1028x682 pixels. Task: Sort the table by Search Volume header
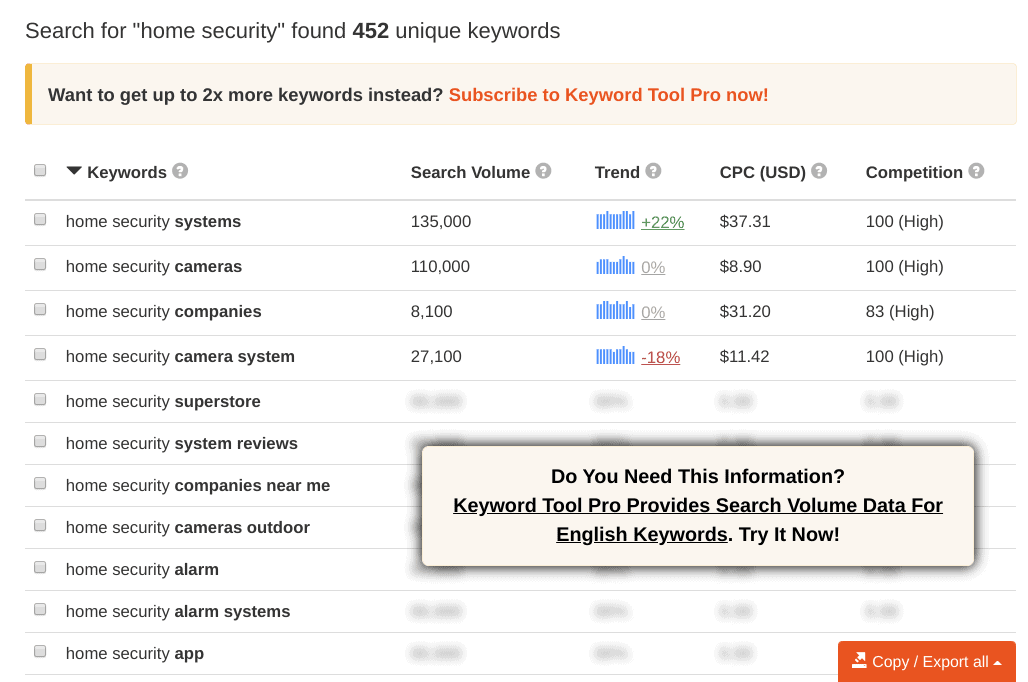[470, 172]
